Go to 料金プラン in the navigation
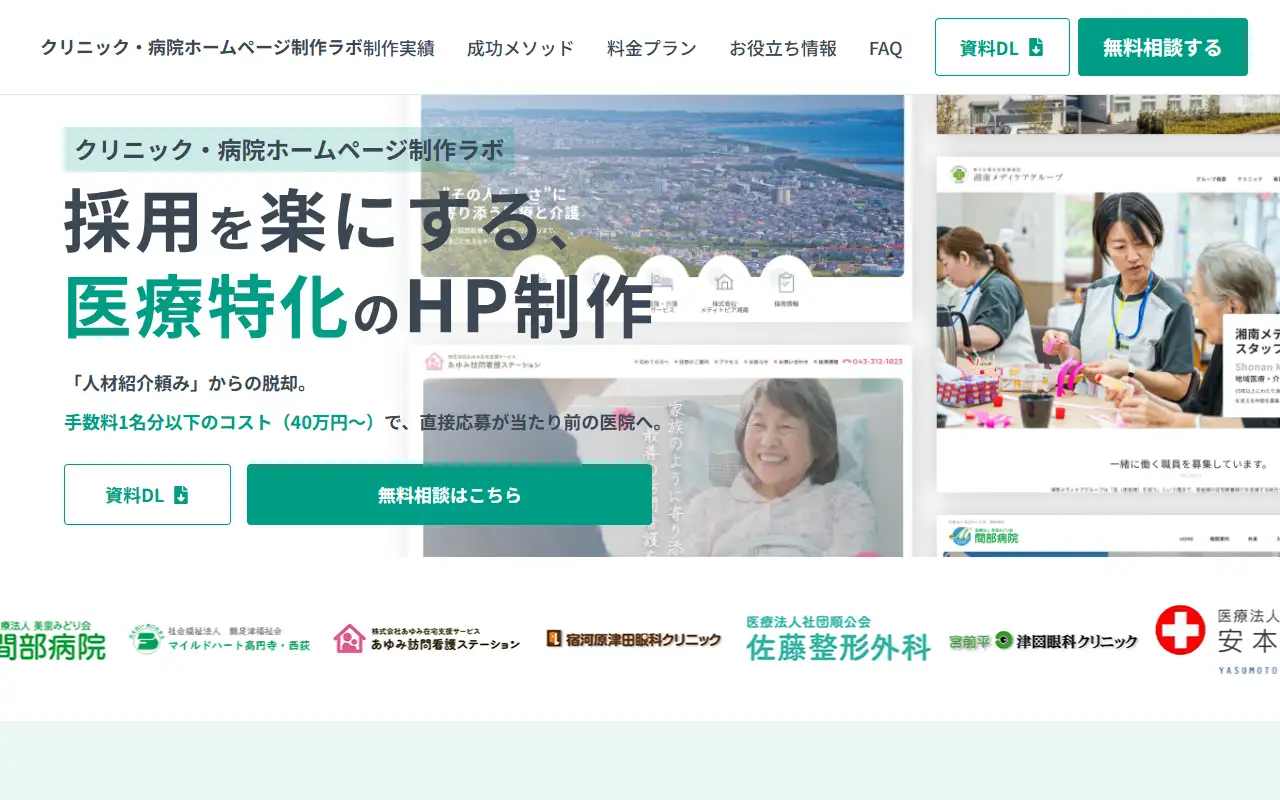This screenshot has height=800, width=1280. click(x=651, y=47)
